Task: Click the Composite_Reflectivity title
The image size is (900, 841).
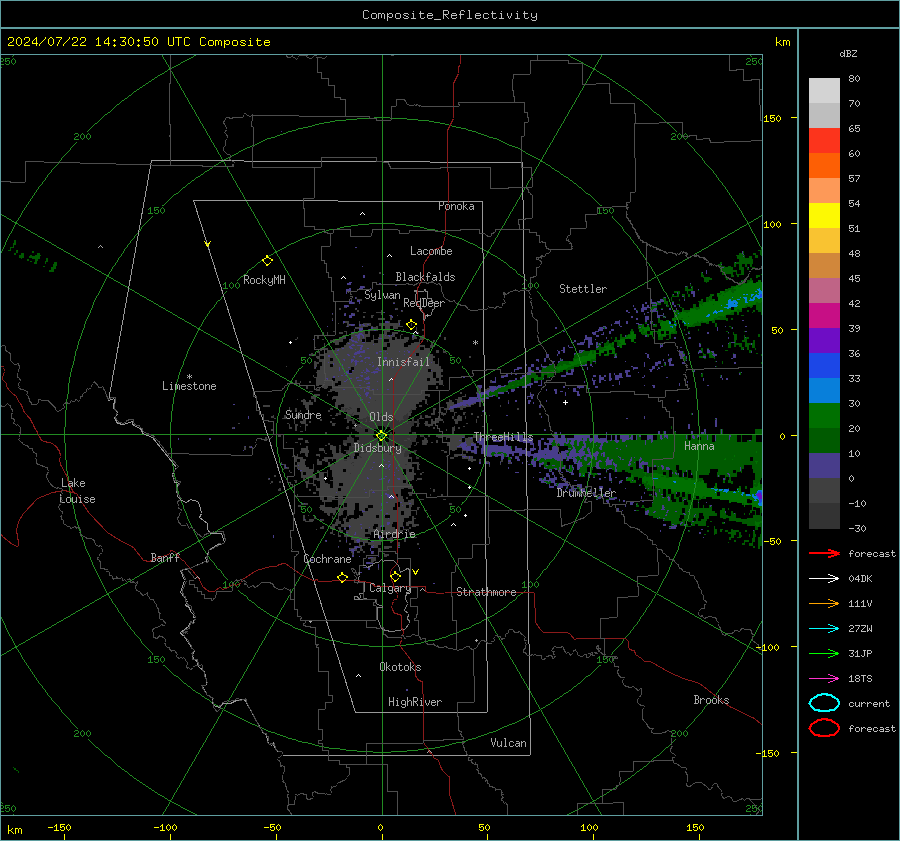Action: [x=450, y=15]
